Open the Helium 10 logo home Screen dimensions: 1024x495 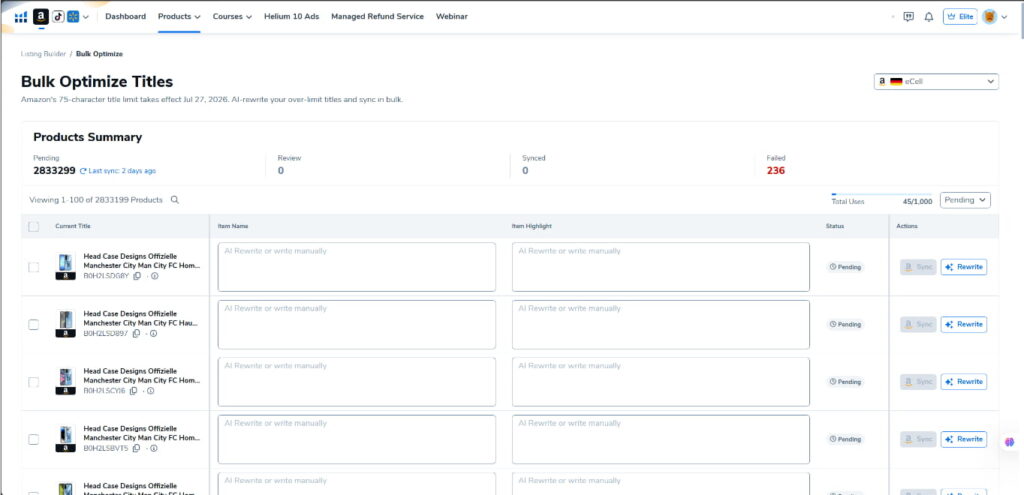pyautogui.click(x=21, y=17)
